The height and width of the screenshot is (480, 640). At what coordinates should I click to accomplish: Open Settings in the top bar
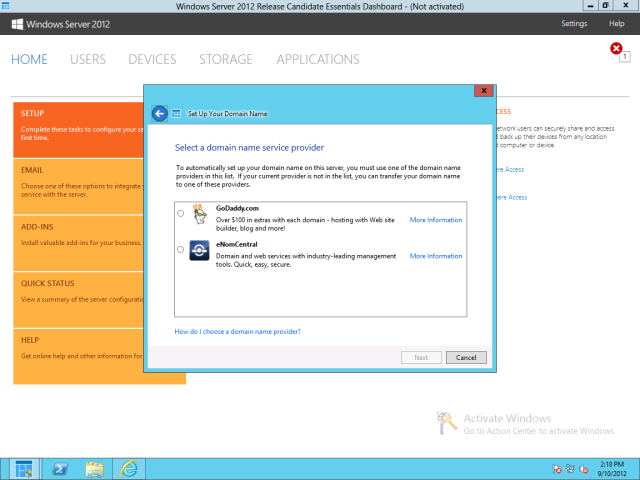tap(574, 24)
